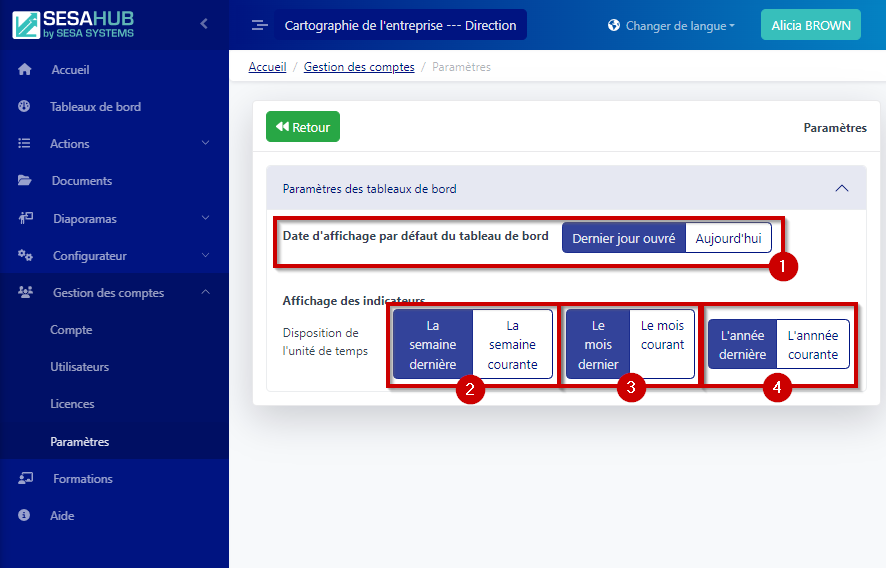The image size is (886, 568).
Task: Click the green Retour button
Action: [303, 127]
